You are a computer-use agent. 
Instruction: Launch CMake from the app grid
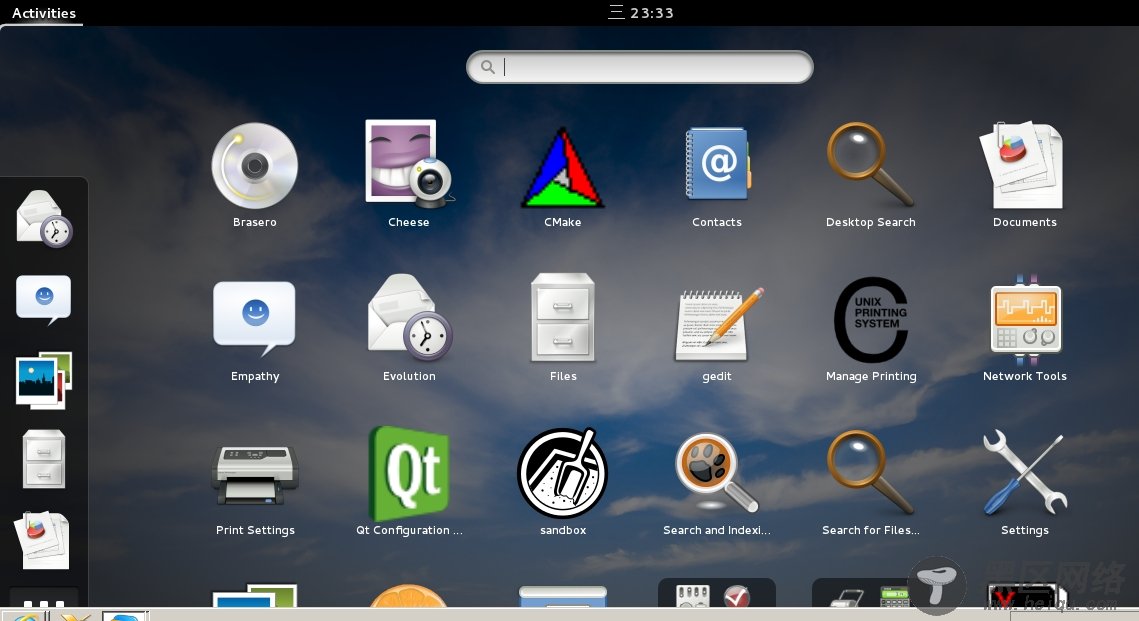click(x=562, y=168)
